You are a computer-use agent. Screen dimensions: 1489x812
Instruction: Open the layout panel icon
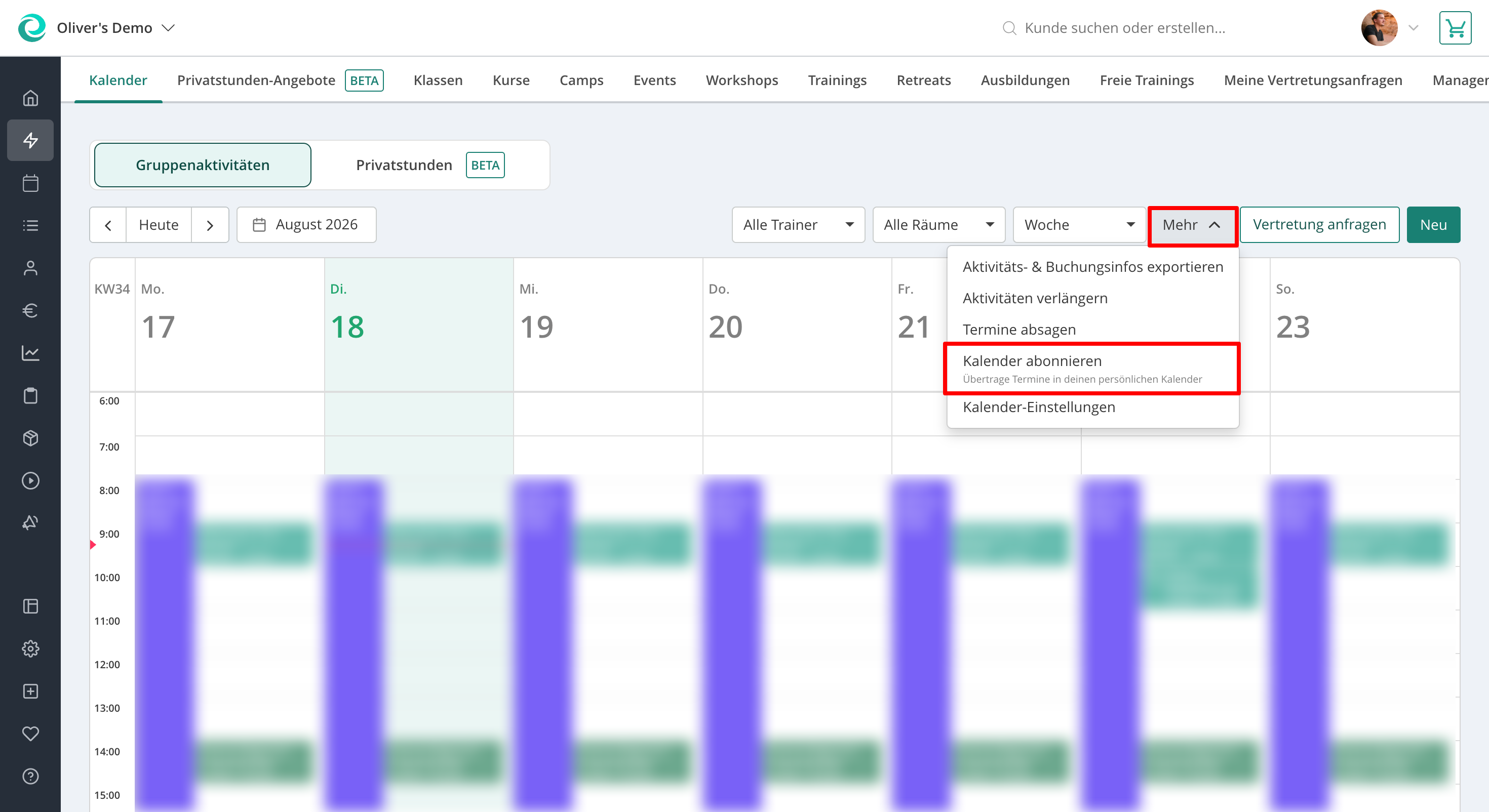(30, 606)
